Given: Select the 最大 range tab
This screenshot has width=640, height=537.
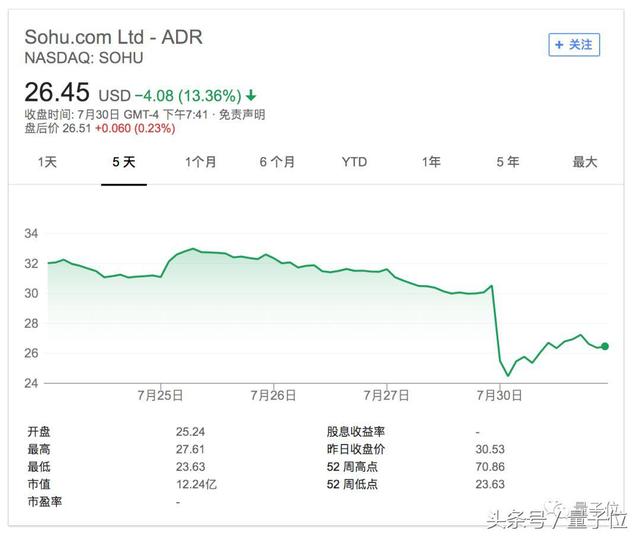Looking at the screenshot, I should [585, 162].
